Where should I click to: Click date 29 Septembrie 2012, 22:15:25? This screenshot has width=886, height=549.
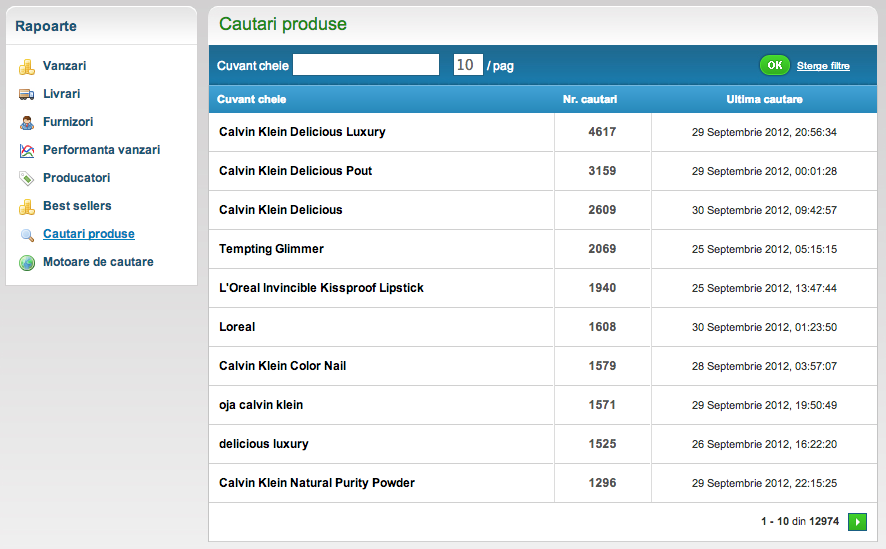pyautogui.click(x=765, y=483)
